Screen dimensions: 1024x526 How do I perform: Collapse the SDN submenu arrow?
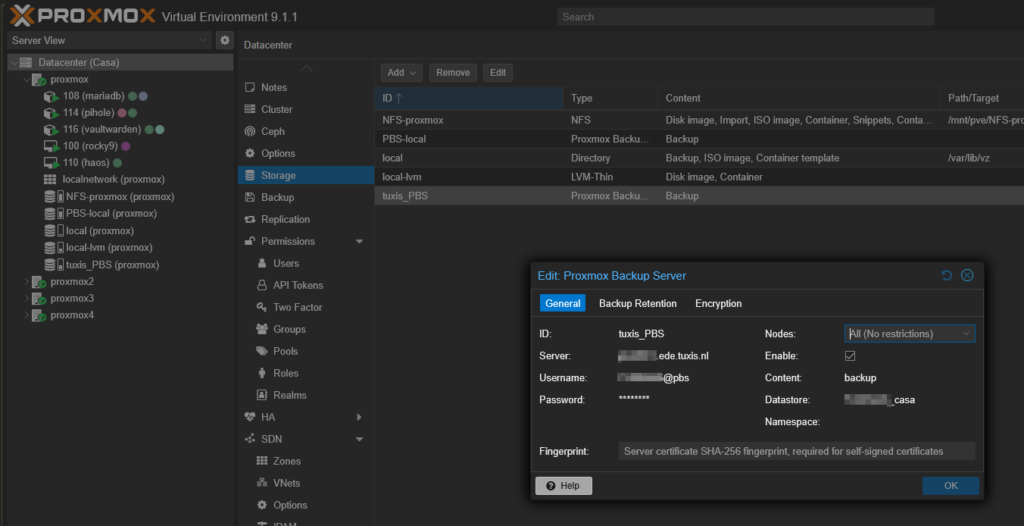point(359,439)
